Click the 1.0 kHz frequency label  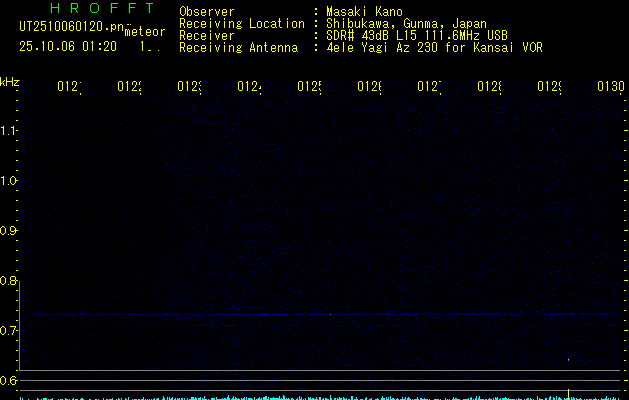tap(8, 181)
